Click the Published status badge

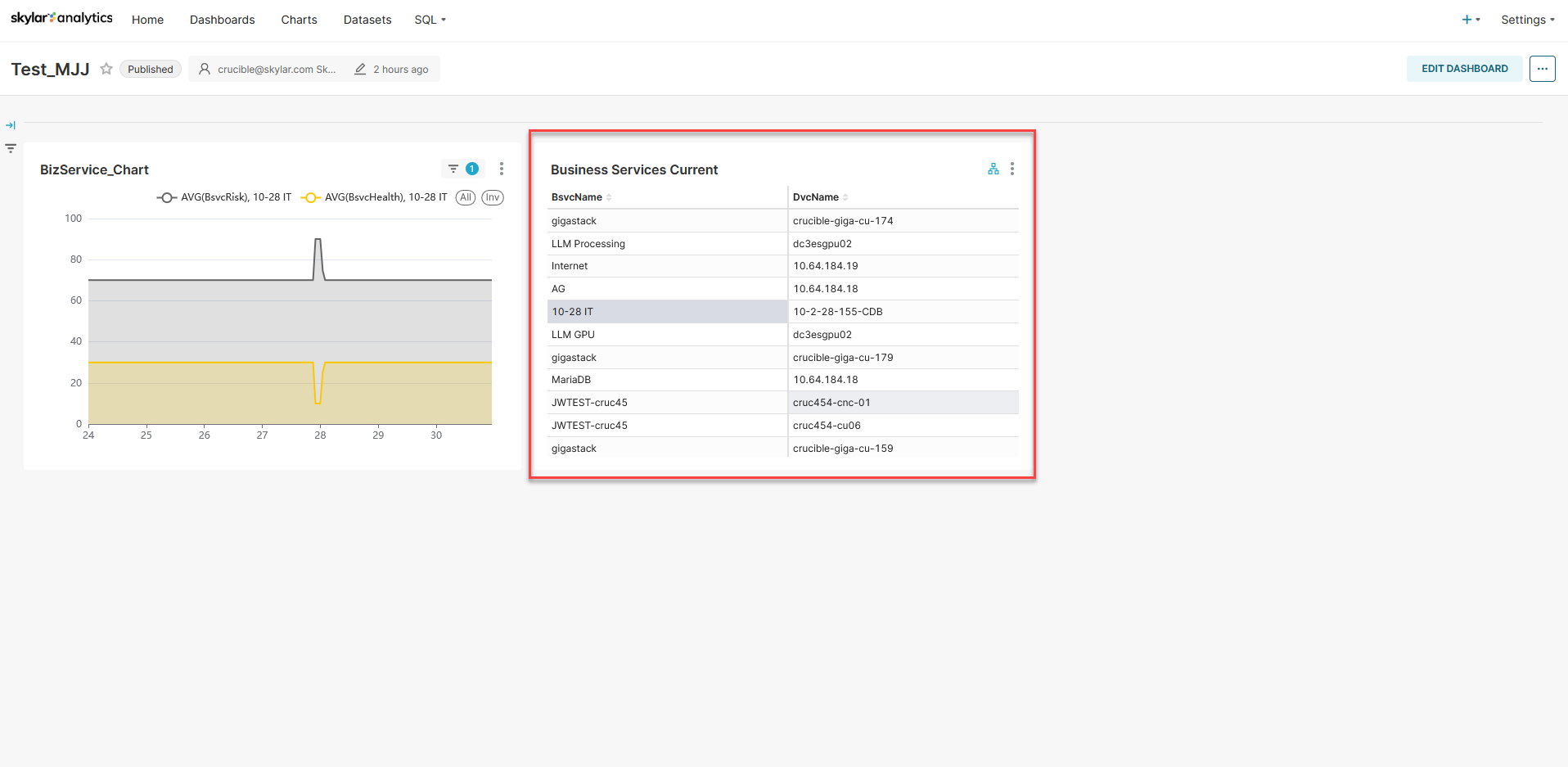[x=151, y=69]
